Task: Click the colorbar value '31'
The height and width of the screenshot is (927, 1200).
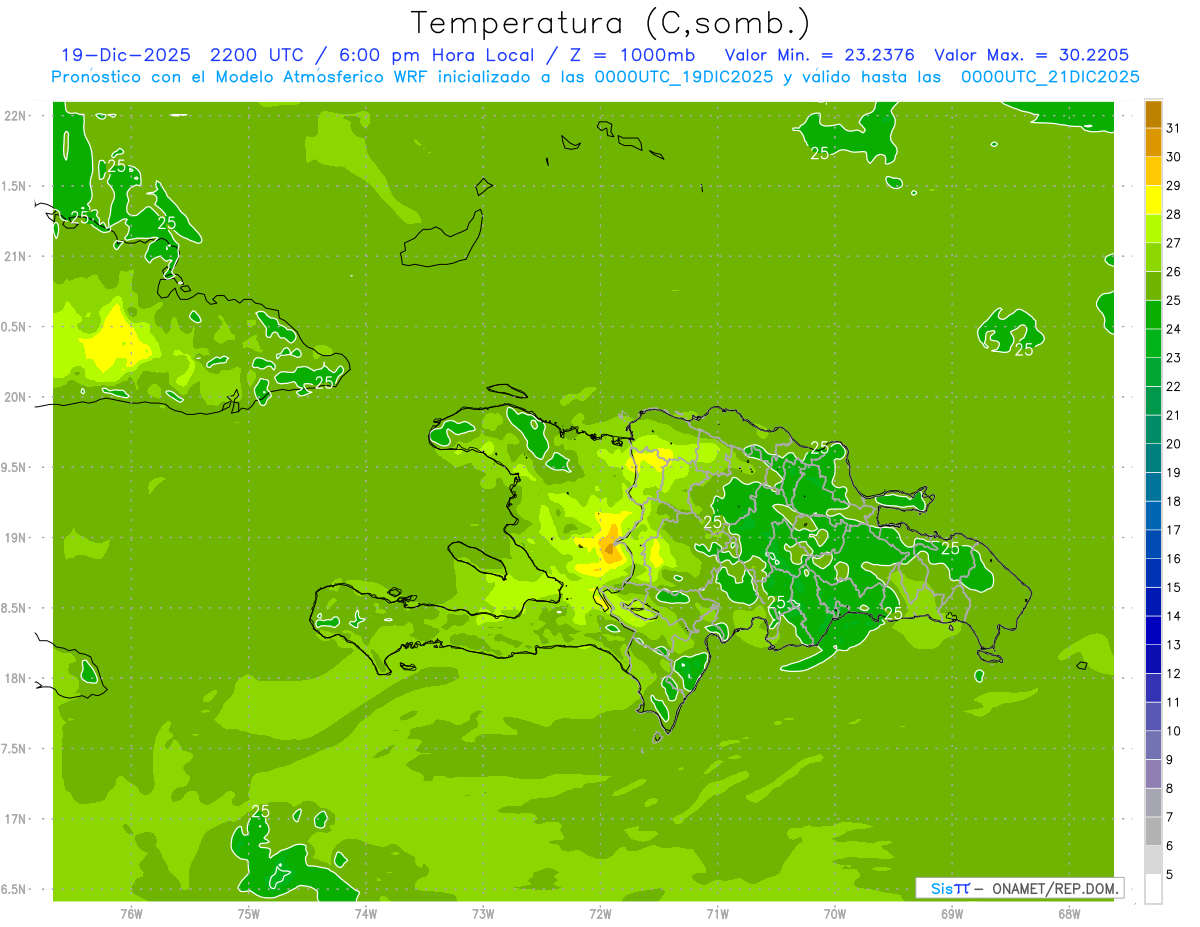Action: coord(1174,128)
